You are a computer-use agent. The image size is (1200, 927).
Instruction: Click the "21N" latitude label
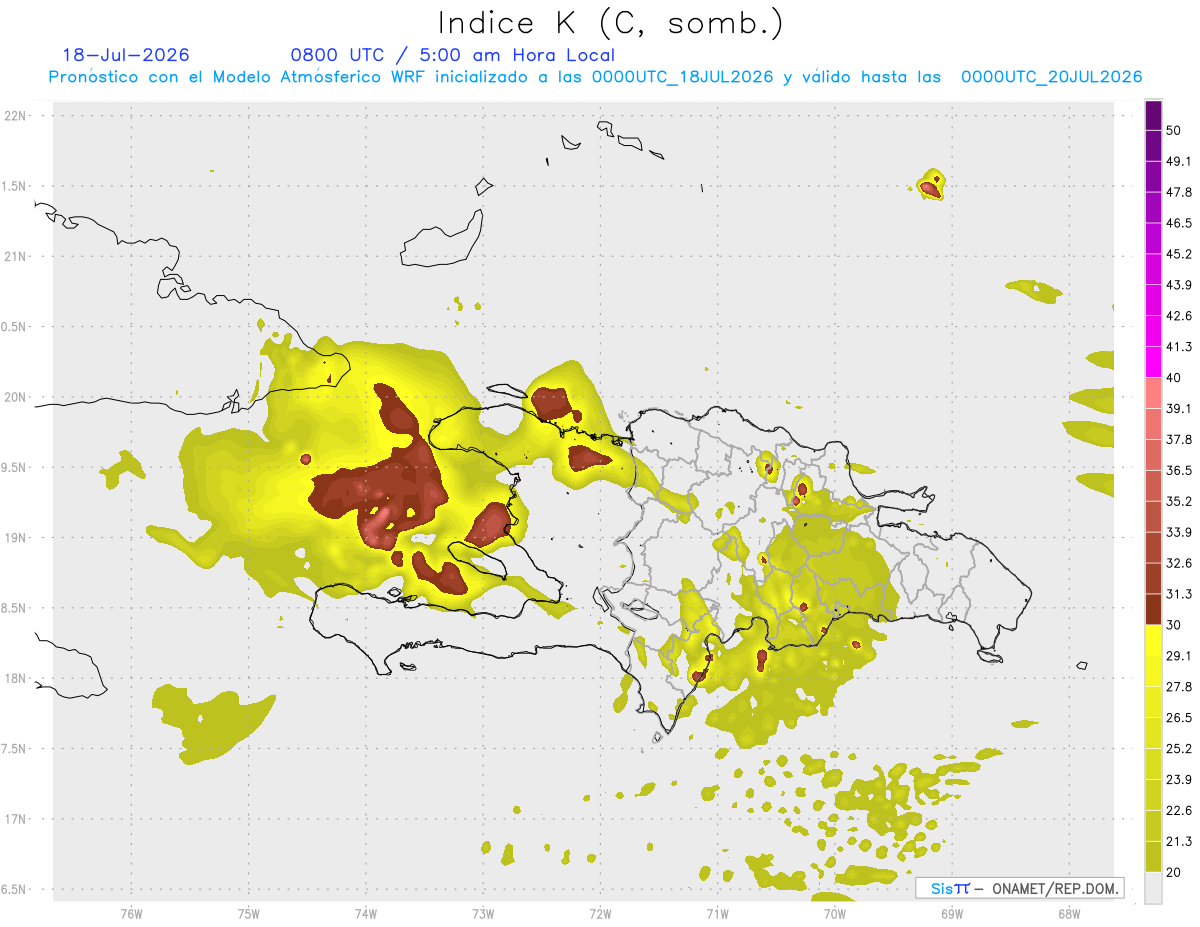tap(16, 256)
